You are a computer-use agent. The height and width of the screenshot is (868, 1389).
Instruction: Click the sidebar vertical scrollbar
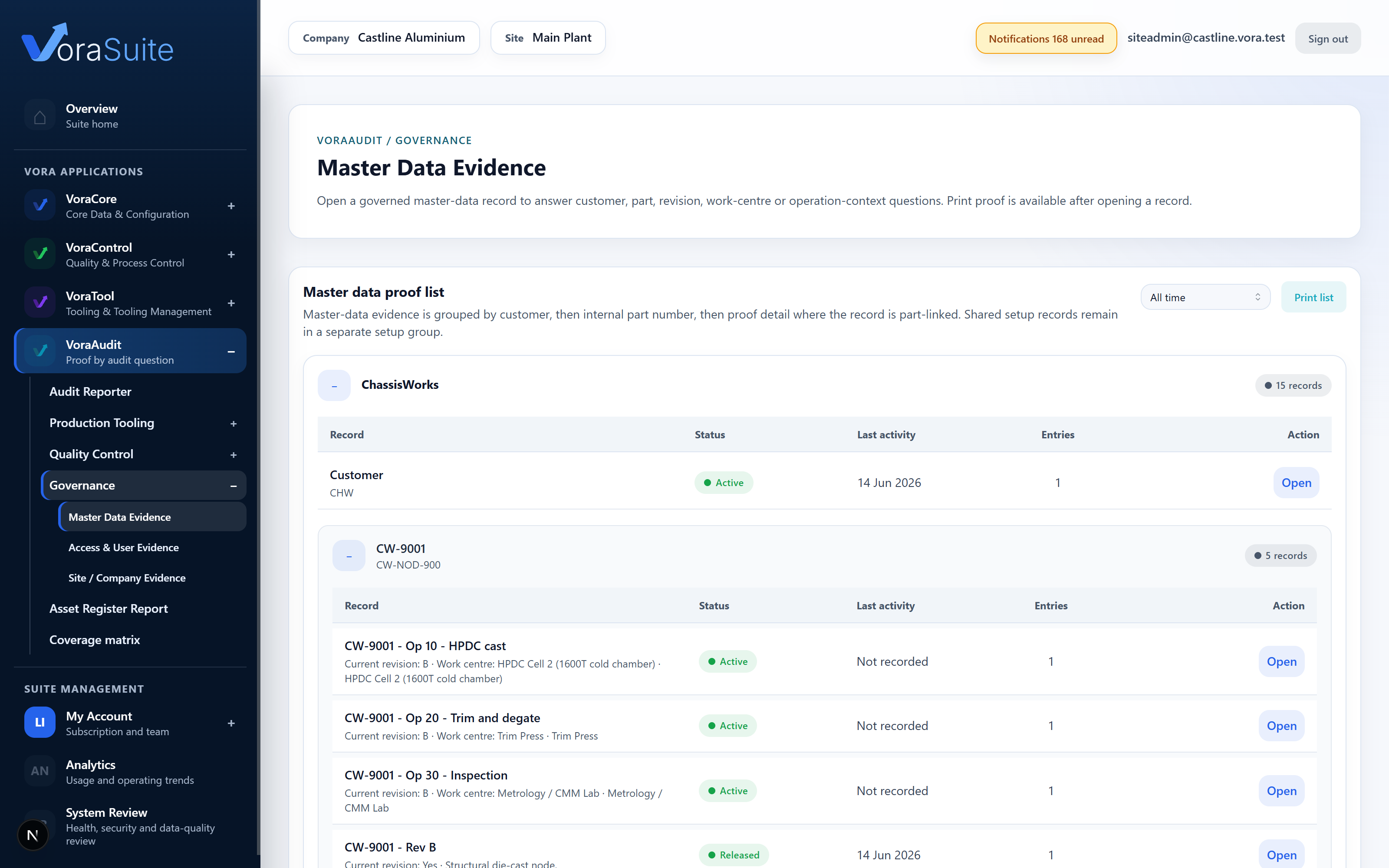[258, 427]
